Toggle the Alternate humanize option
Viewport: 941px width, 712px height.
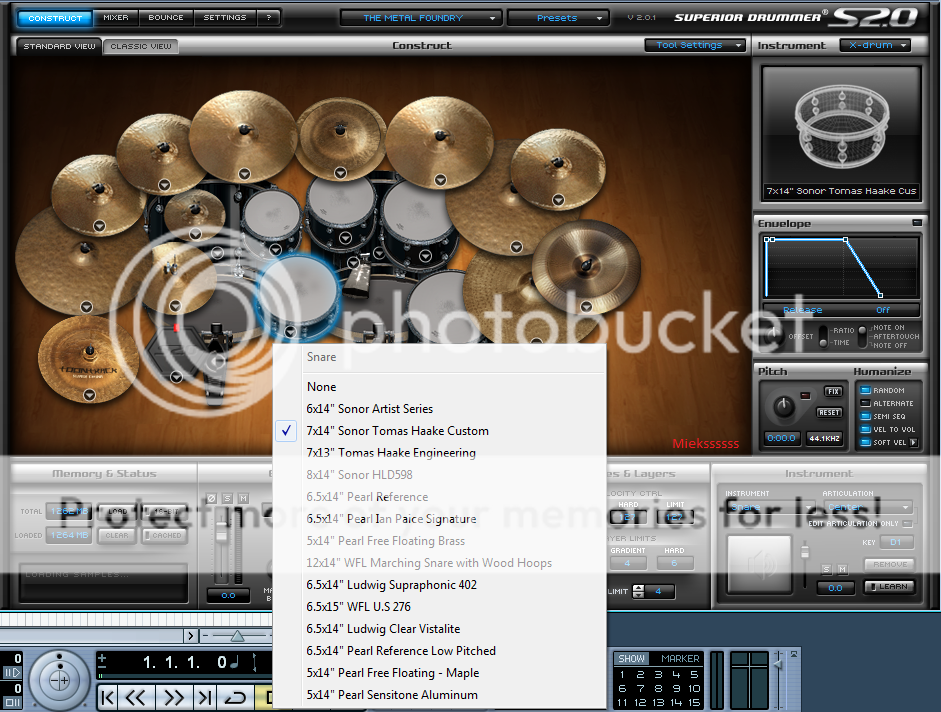pos(865,403)
